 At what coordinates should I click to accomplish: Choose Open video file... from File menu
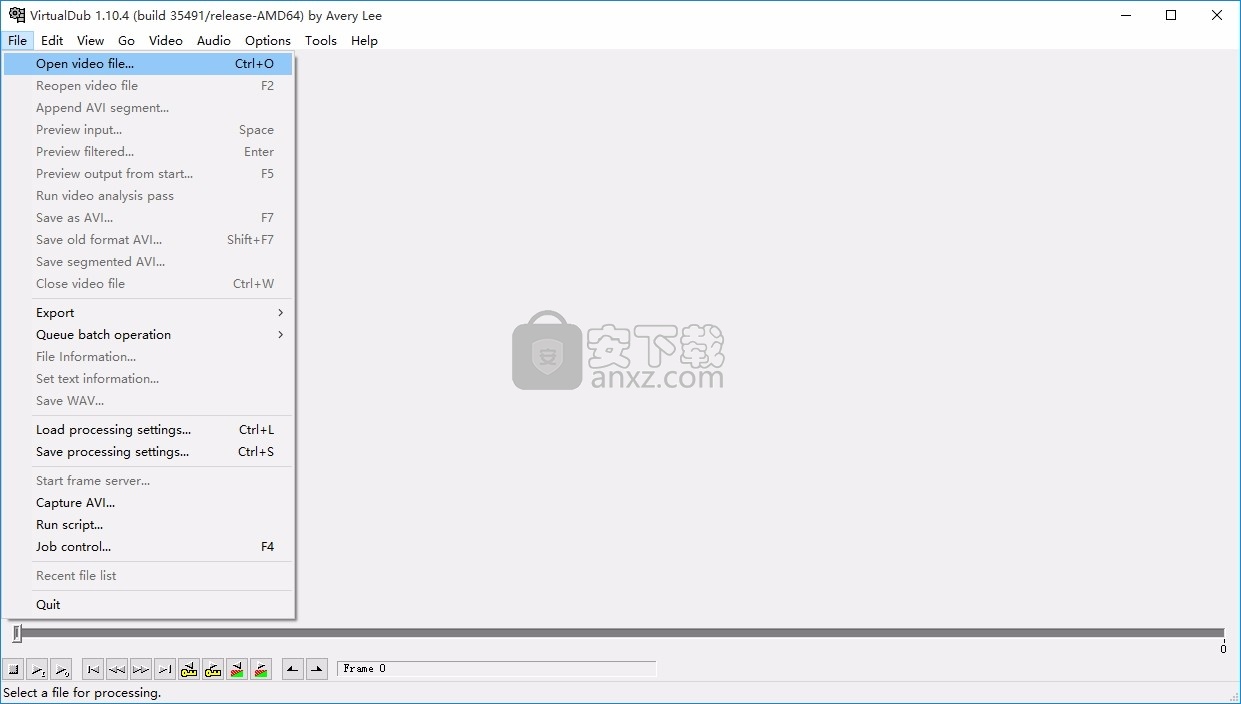(x=148, y=64)
